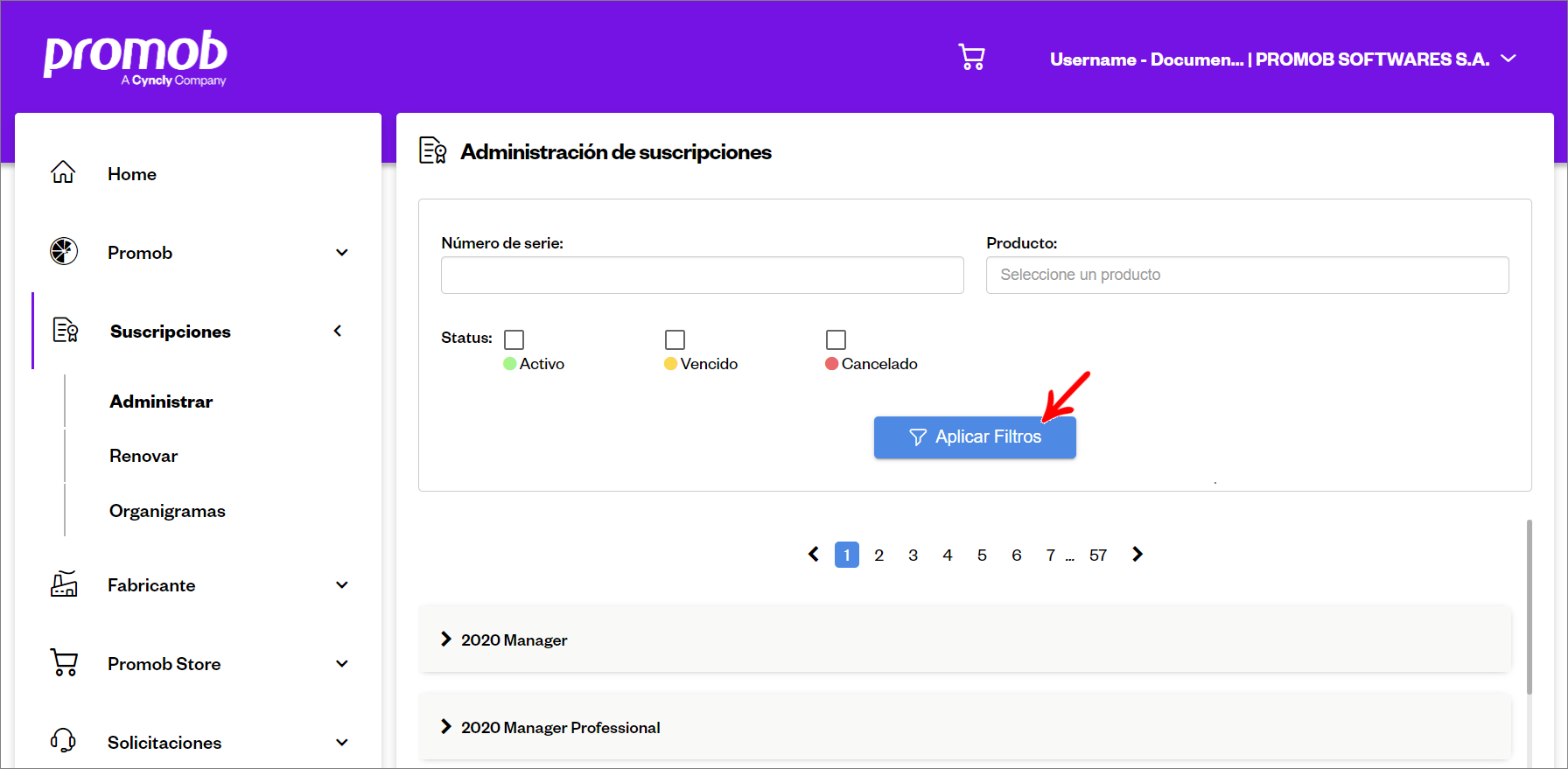The width and height of the screenshot is (1568, 769).
Task: Click current page 1 indicator
Action: coord(847,555)
